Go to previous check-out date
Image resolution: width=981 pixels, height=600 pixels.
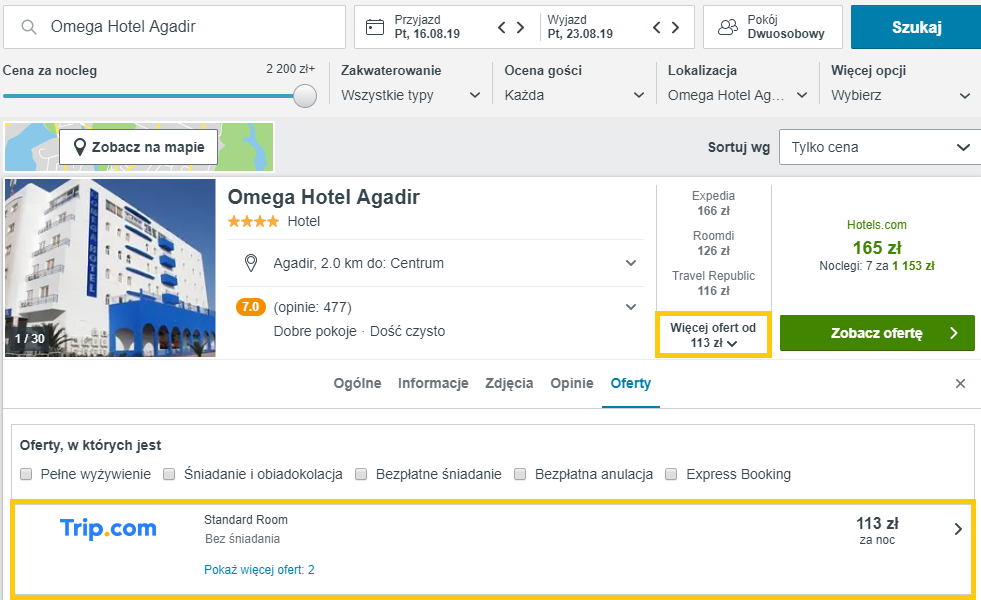pos(656,27)
